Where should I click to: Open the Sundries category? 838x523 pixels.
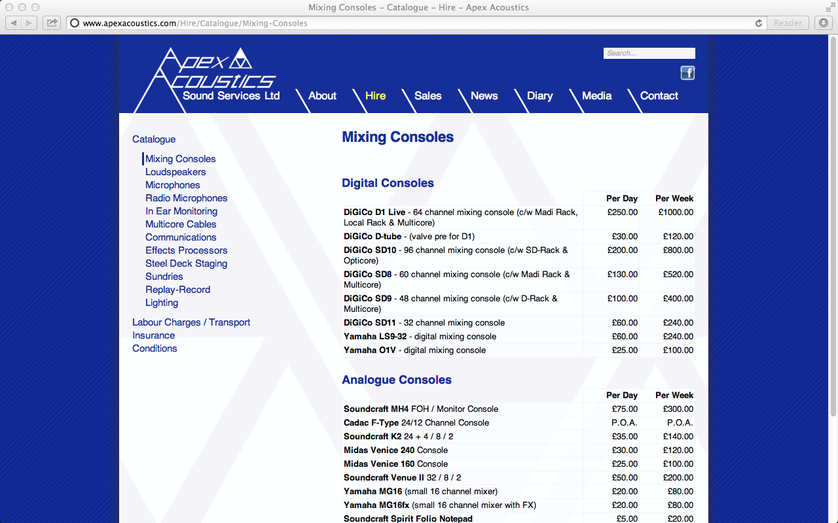(x=164, y=277)
